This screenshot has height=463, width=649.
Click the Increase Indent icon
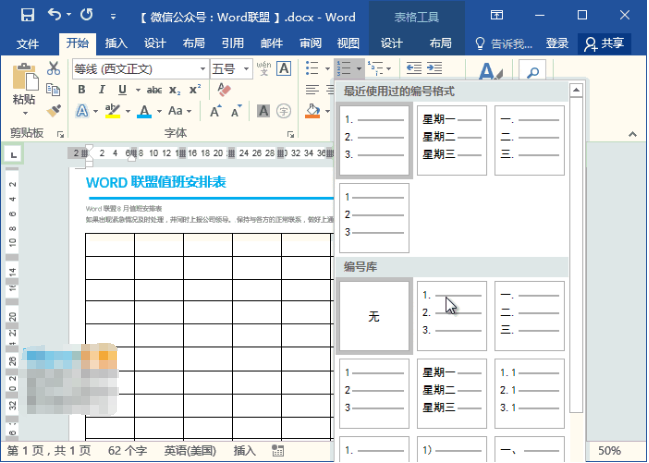(434, 68)
